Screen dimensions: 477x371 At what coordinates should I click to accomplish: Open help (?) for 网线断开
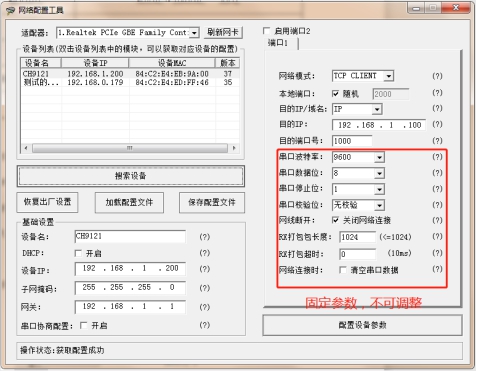point(437,220)
